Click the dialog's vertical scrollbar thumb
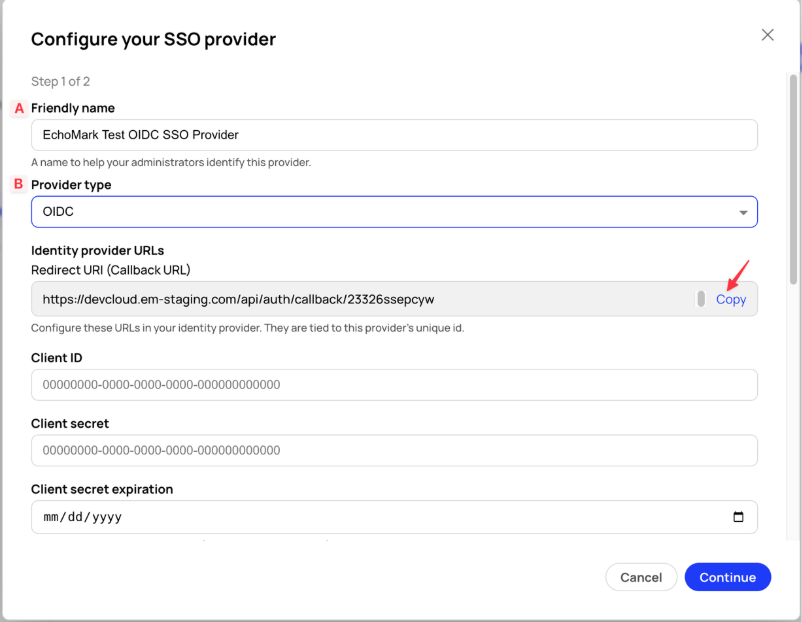Viewport: 802px width, 622px height. click(x=793, y=179)
